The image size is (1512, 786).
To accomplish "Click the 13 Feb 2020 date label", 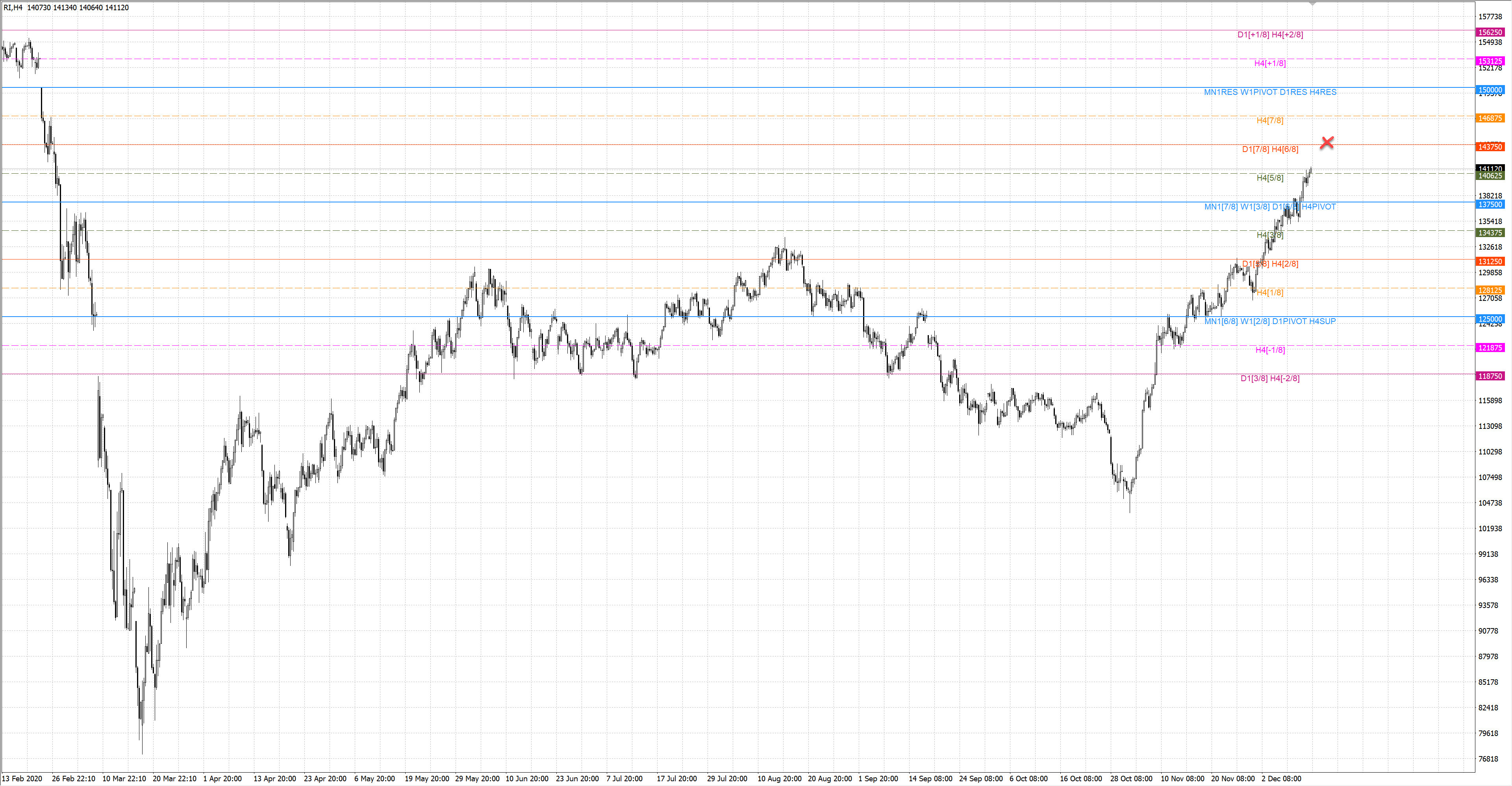I will point(22,779).
